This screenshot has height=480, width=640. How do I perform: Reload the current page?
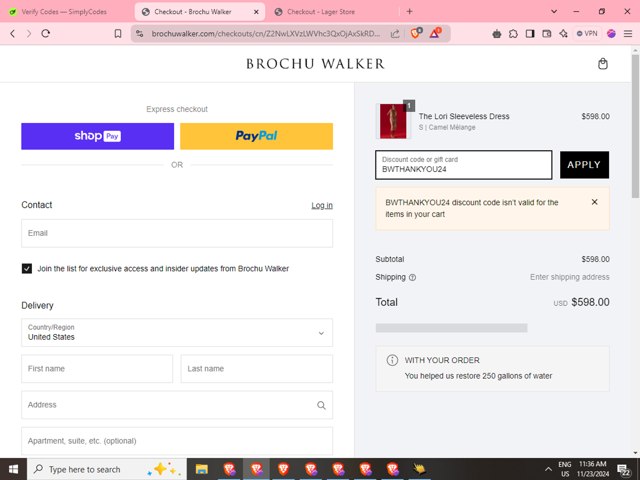[45, 33]
